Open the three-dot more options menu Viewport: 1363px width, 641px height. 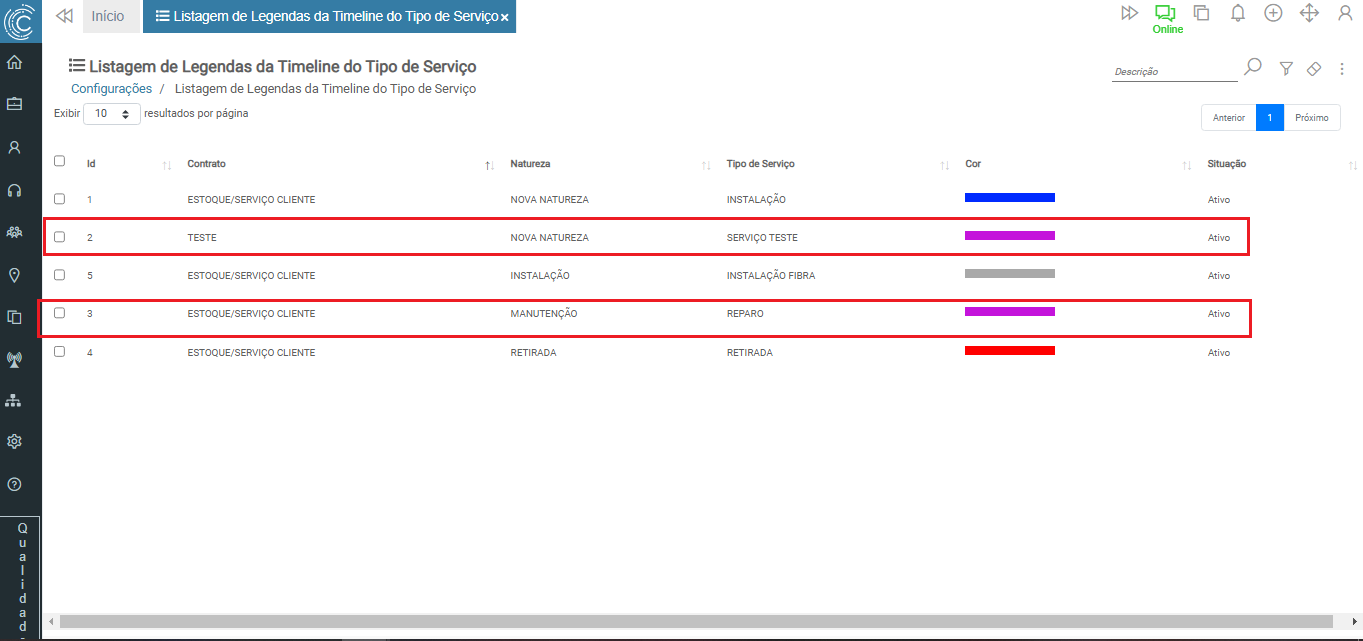pyautogui.click(x=1342, y=69)
